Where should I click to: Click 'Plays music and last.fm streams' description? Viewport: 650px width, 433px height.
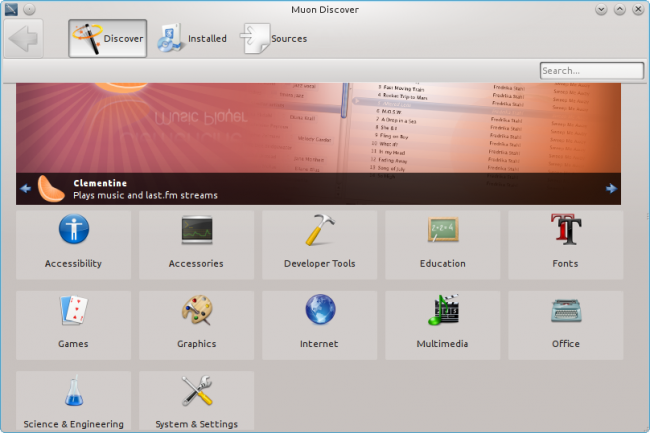point(146,195)
